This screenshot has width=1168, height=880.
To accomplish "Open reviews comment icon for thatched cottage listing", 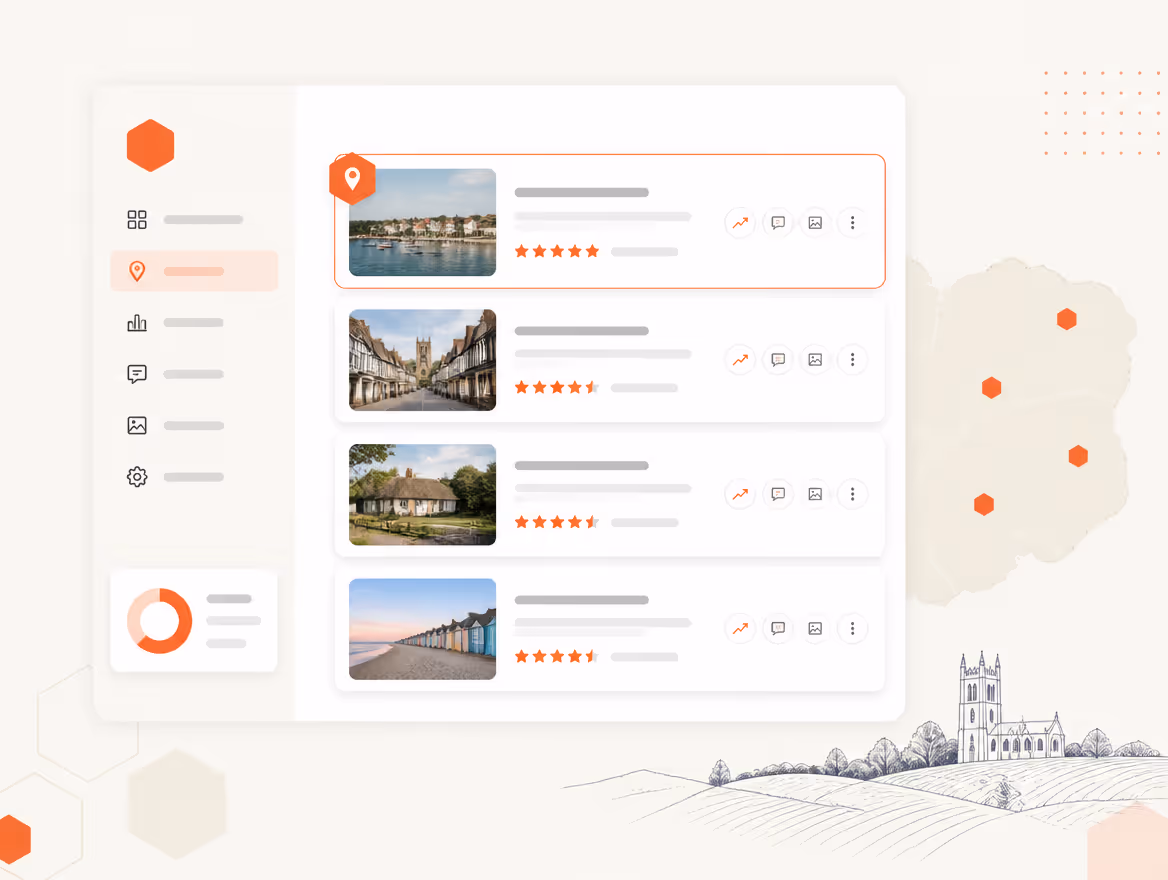I will 778,494.
